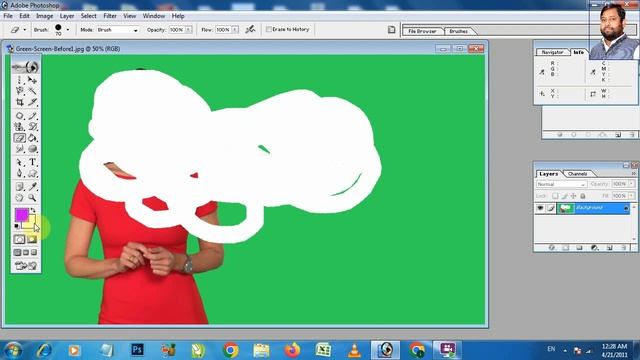Select the Type tool
The width and height of the screenshot is (640, 360).
(x=32, y=162)
